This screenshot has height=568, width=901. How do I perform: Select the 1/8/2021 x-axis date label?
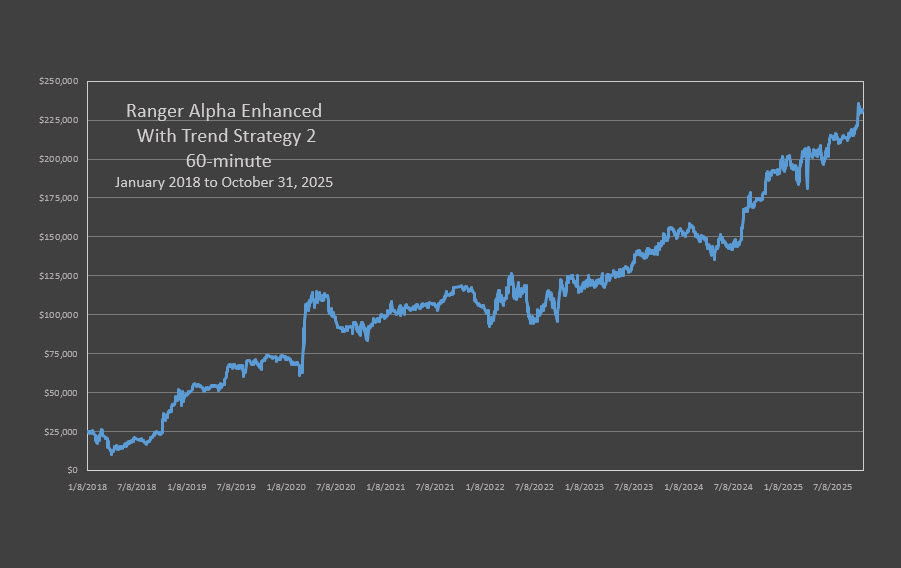pos(386,487)
